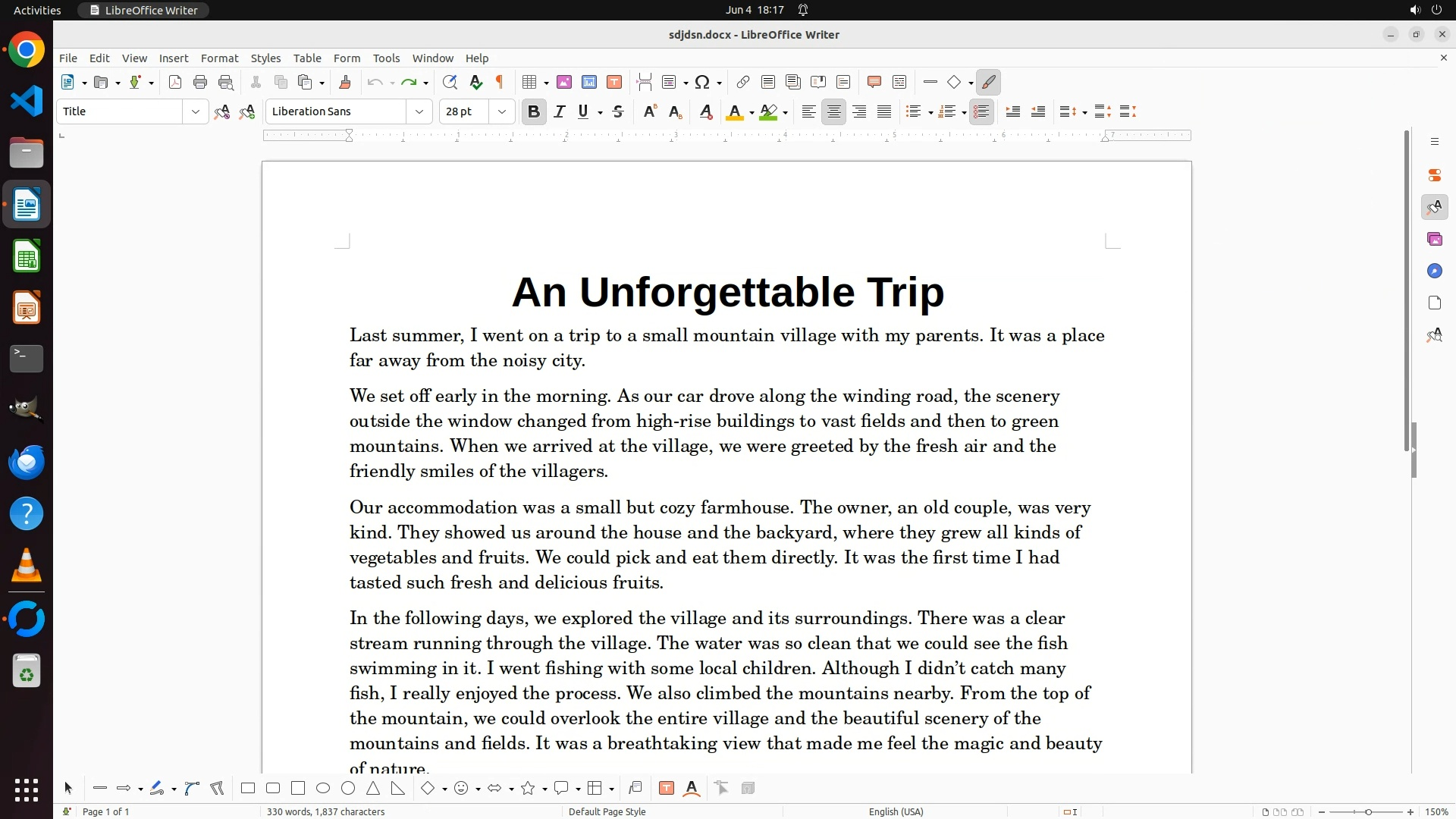Viewport: 1456px width, 819px height.
Task: Click the word count in status bar
Action: tap(325, 811)
